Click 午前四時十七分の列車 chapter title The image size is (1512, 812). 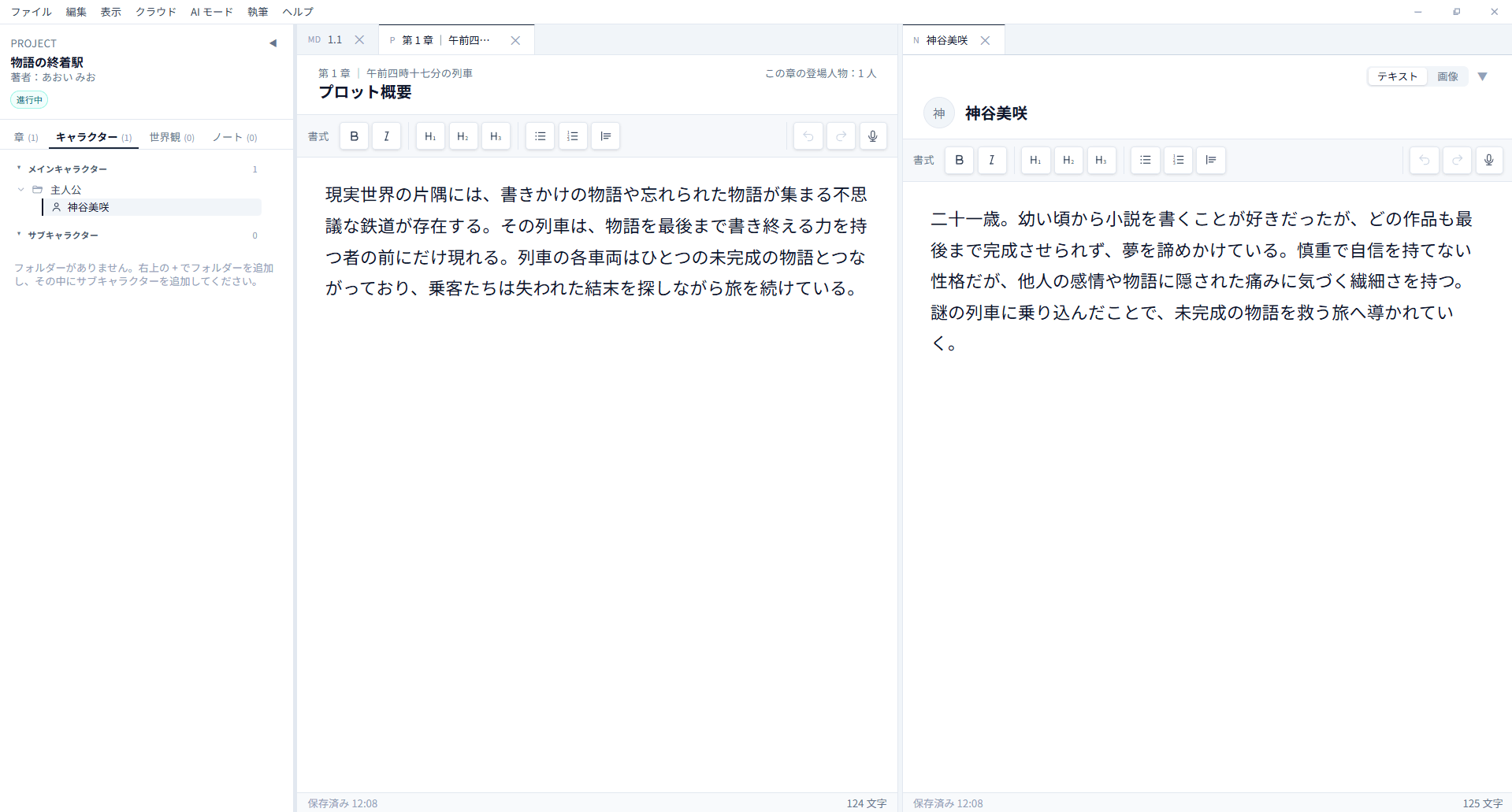pyautogui.click(x=419, y=73)
